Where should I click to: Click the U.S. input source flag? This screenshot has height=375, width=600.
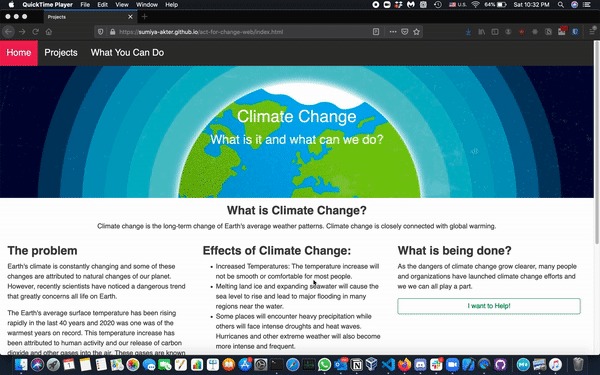pyautogui.click(x=457, y=5)
